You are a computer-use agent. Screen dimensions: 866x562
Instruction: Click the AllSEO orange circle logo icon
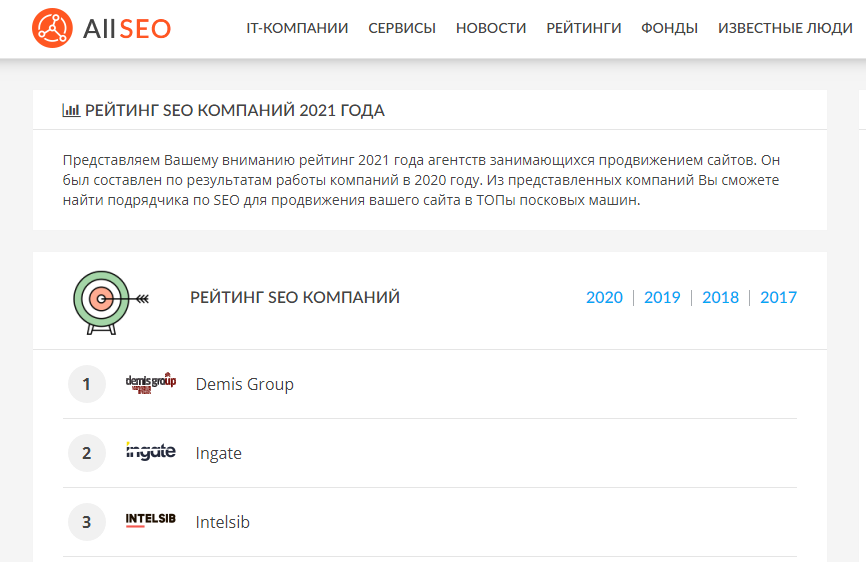click(x=52, y=28)
